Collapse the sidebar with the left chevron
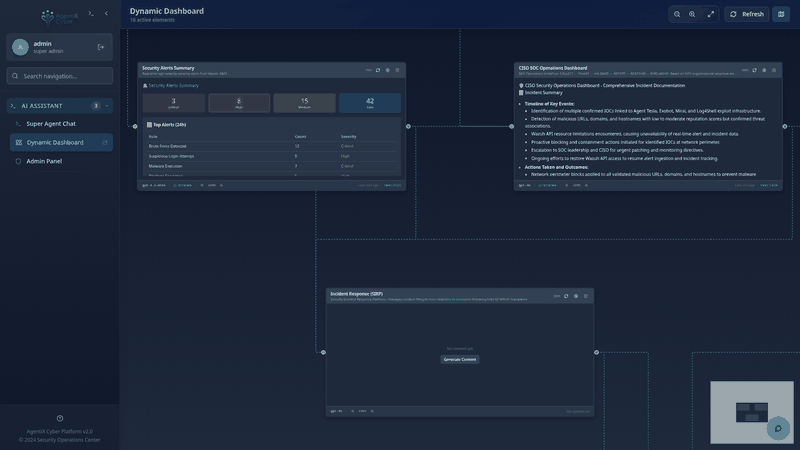This screenshot has height=450, width=800. coord(106,14)
